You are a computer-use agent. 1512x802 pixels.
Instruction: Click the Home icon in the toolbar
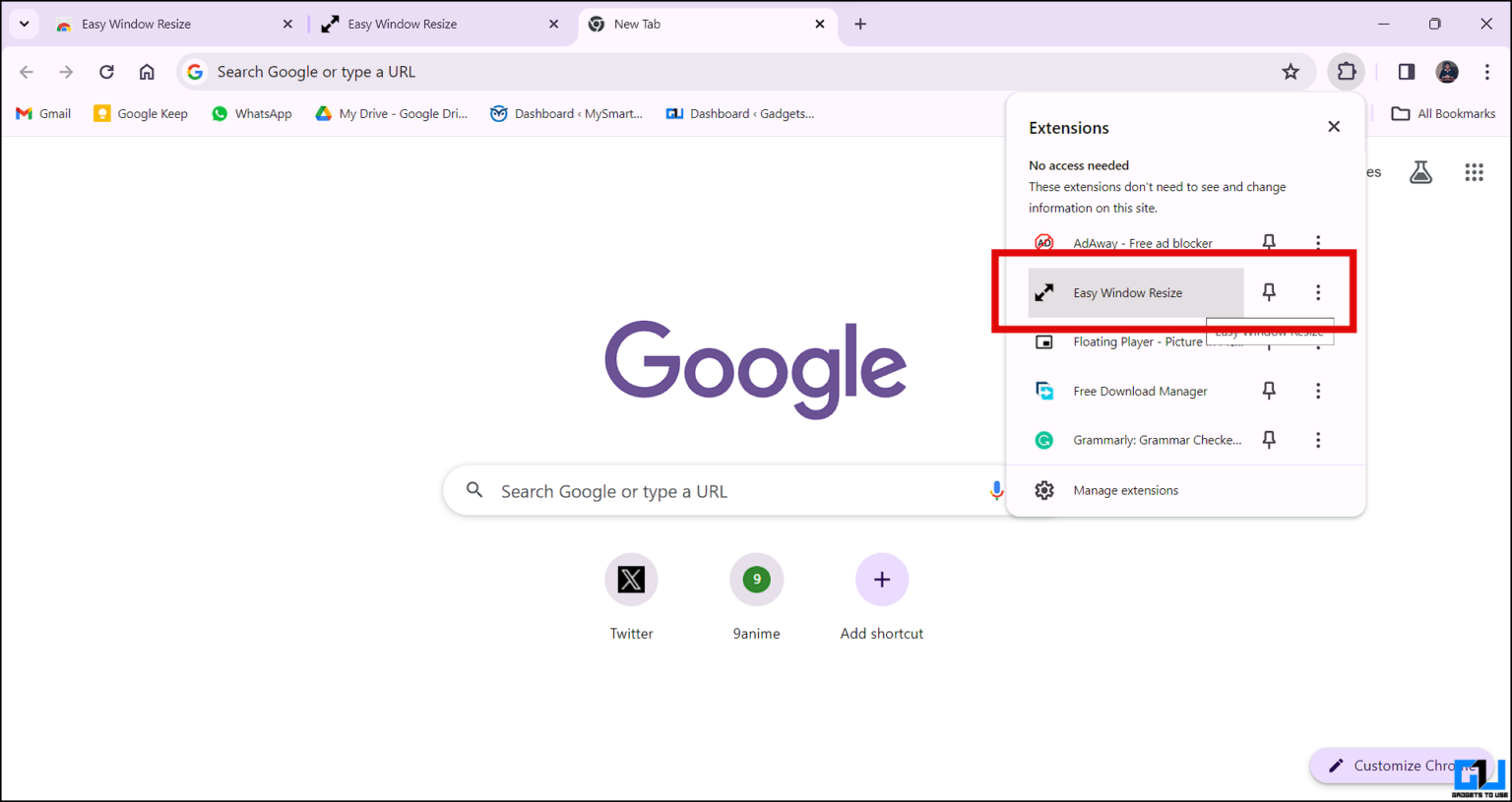pyautogui.click(x=147, y=71)
